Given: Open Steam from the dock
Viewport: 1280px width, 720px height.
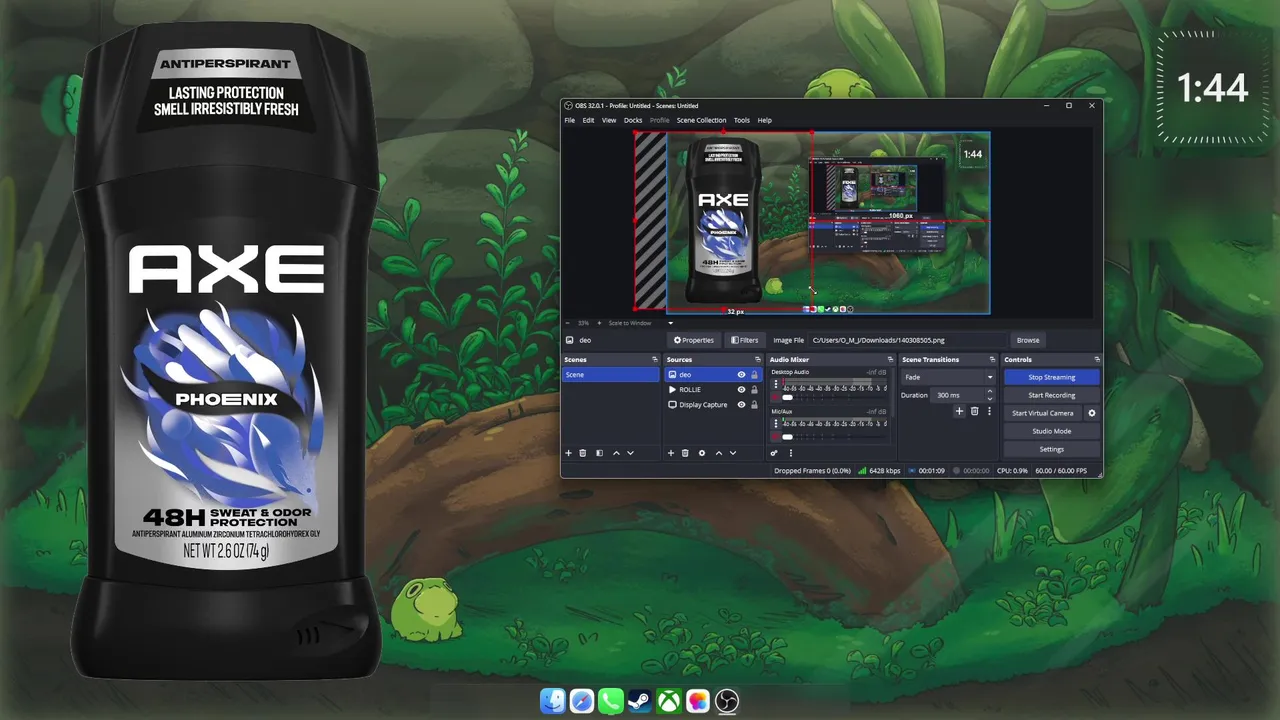Looking at the screenshot, I should (x=640, y=702).
